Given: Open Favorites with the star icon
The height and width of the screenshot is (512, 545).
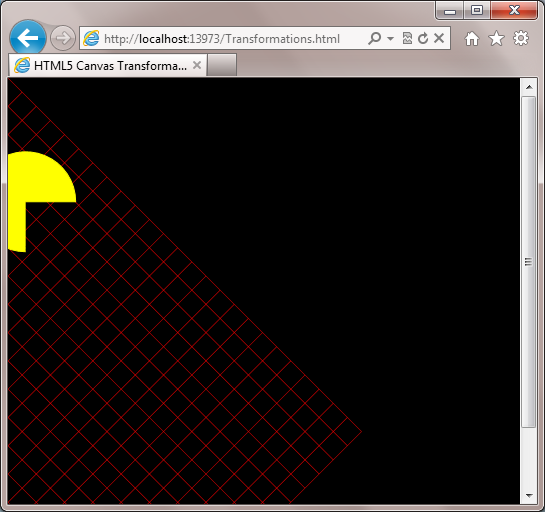Looking at the screenshot, I should [496, 38].
